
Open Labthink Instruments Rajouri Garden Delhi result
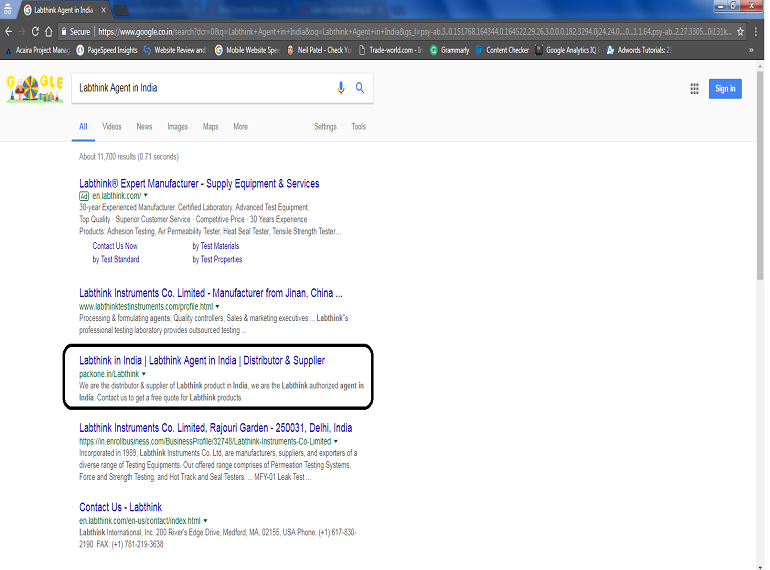pos(216,428)
